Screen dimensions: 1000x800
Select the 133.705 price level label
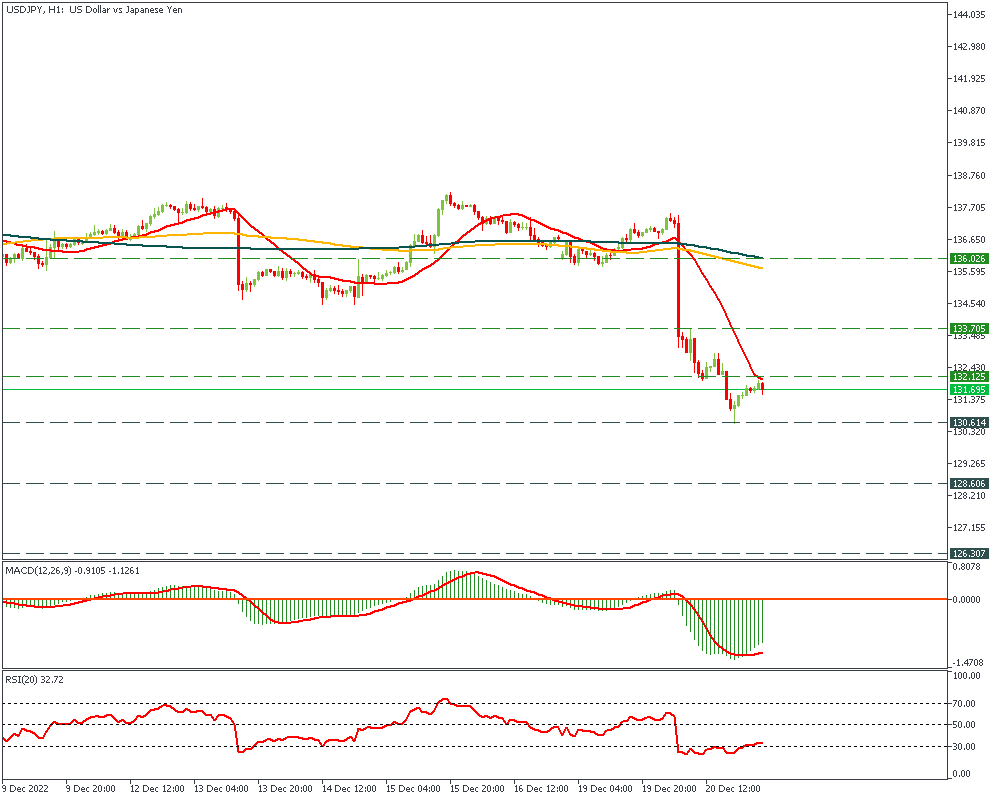click(x=968, y=328)
